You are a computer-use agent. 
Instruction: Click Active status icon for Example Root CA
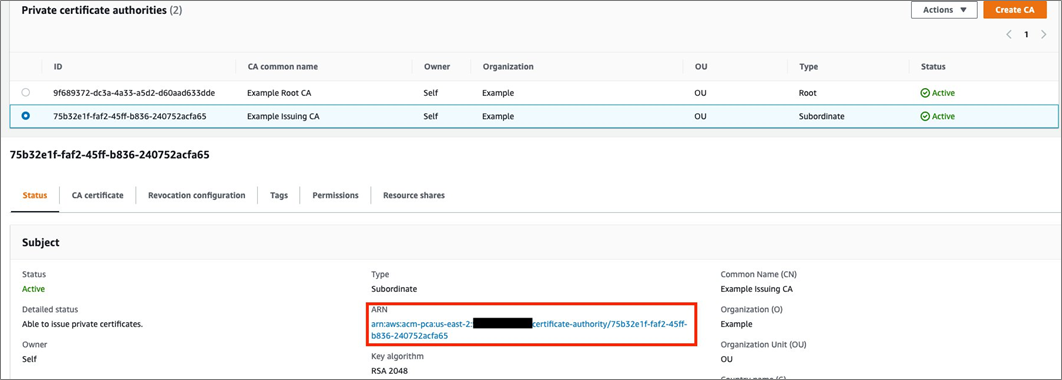925,93
